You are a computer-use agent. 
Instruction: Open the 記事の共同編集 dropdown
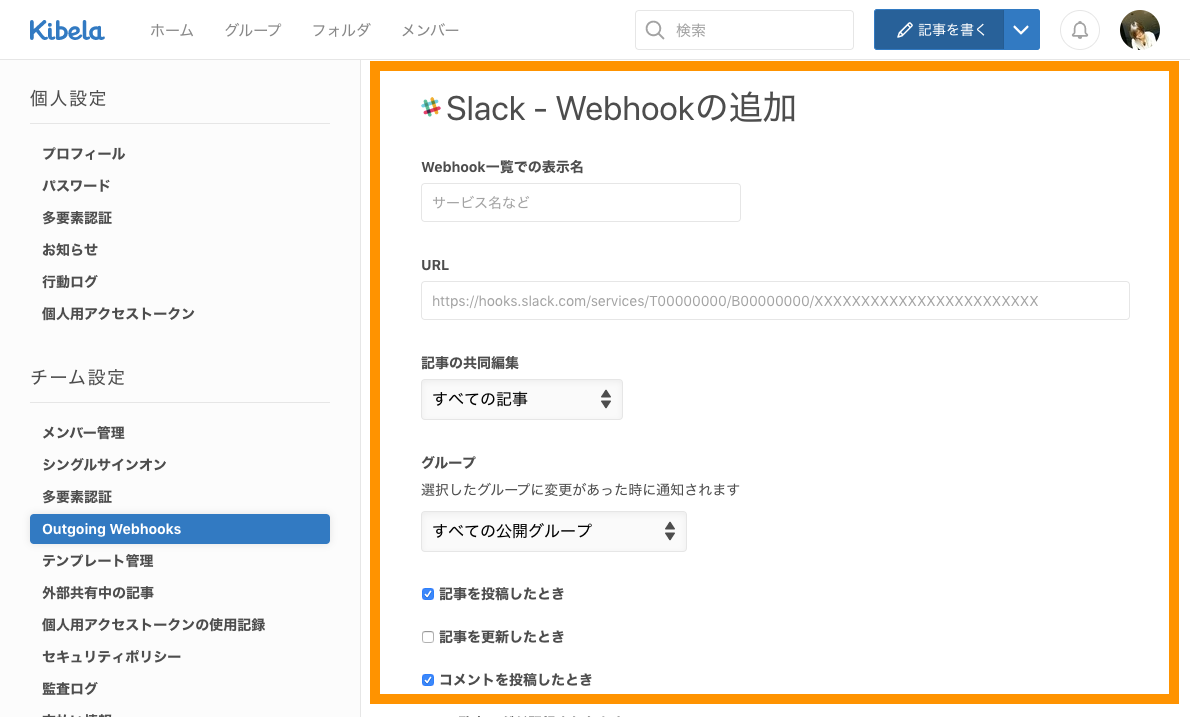click(x=521, y=399)
